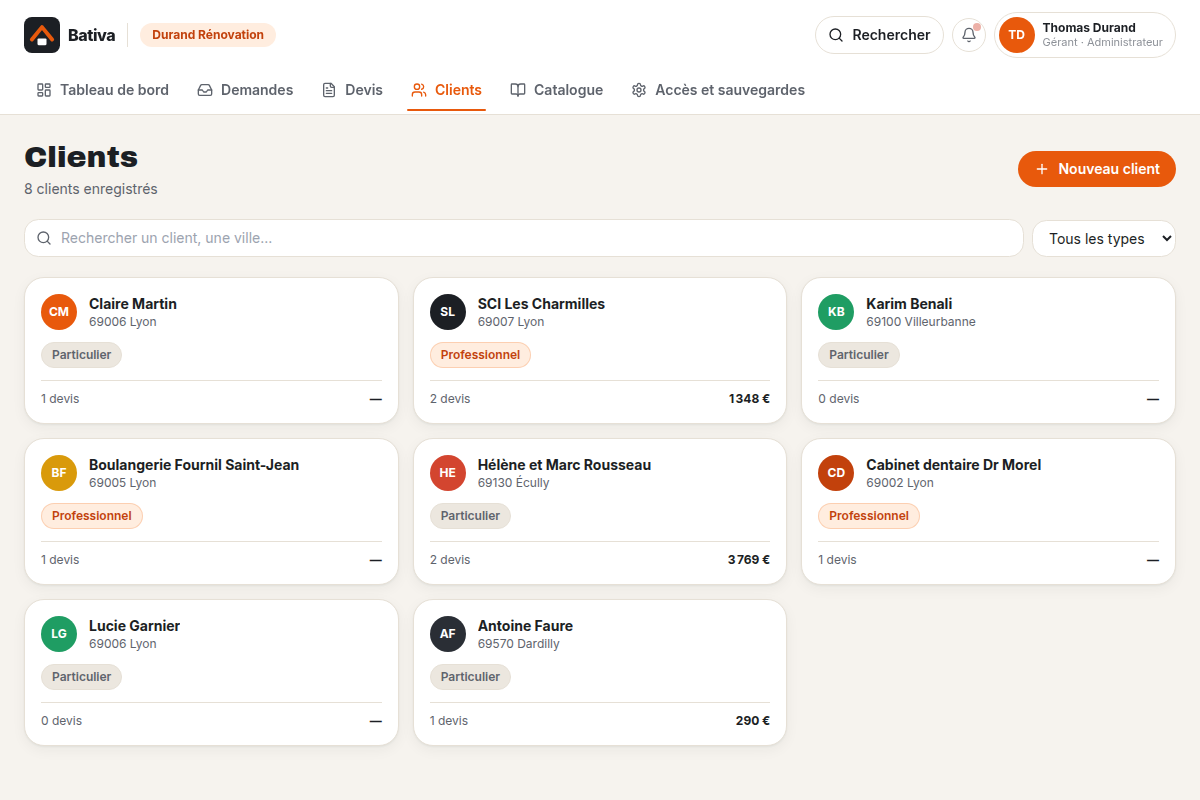The image size is (1200, 800).
Task: Open the Claire Martin client name
Action: tap(133, 304)
